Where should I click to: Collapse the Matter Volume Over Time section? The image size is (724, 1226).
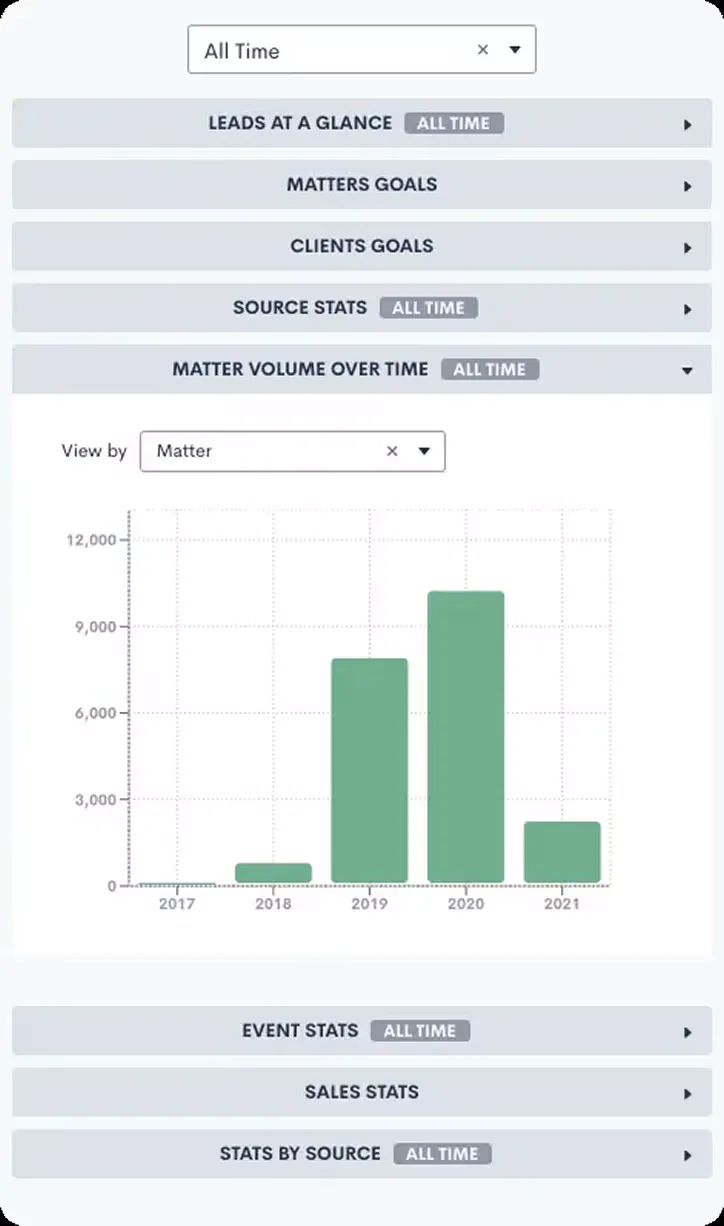tap(687, 369)
